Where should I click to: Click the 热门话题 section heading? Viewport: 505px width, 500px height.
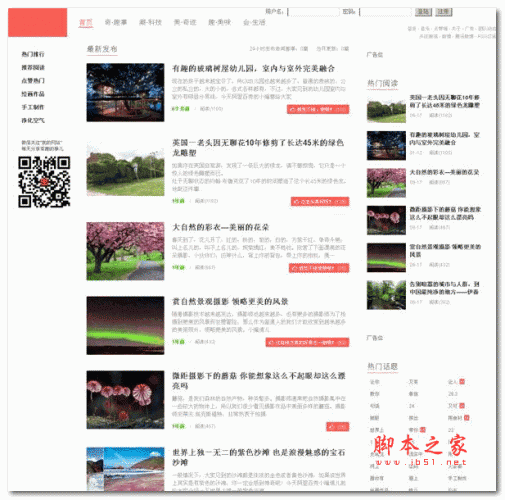(383, 367)
